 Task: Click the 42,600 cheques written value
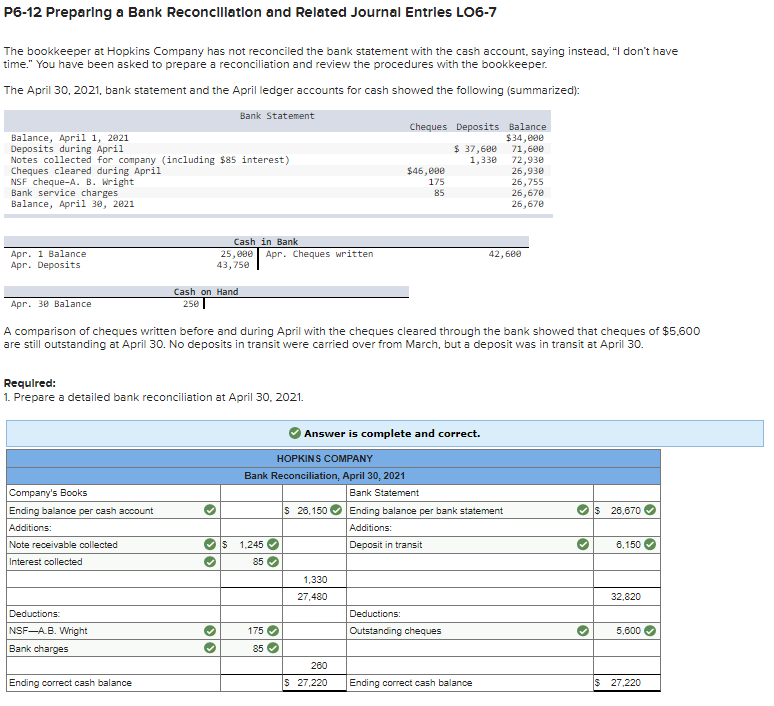click(x=504, y=254)
